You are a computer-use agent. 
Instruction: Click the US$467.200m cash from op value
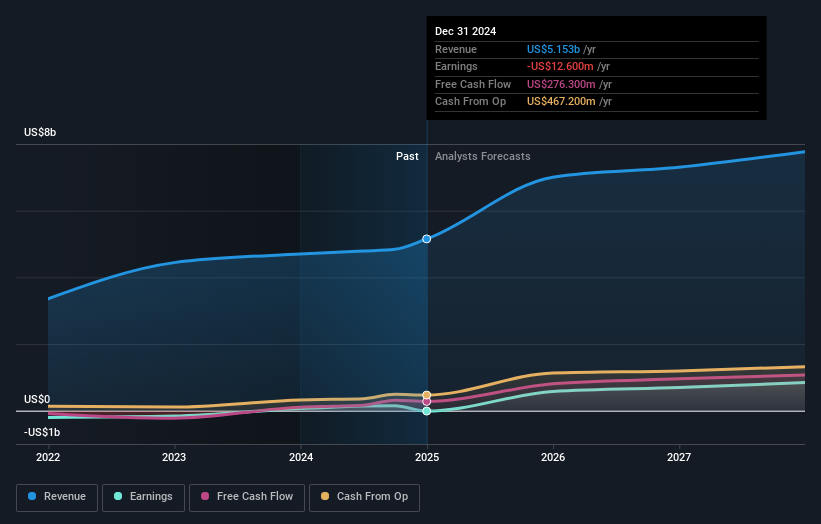tap(561, 102)
